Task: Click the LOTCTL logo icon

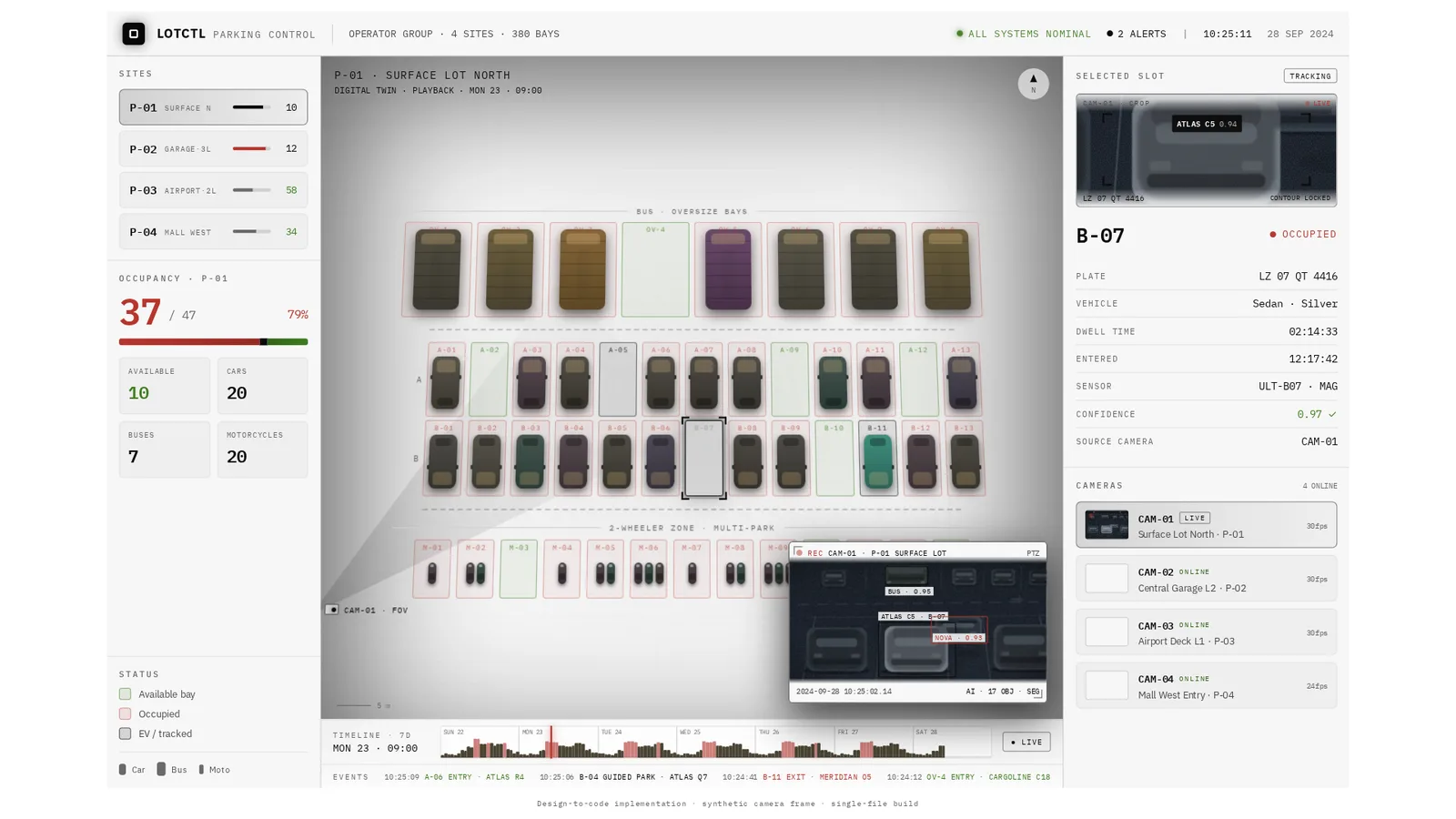Action: pos(133,34)
